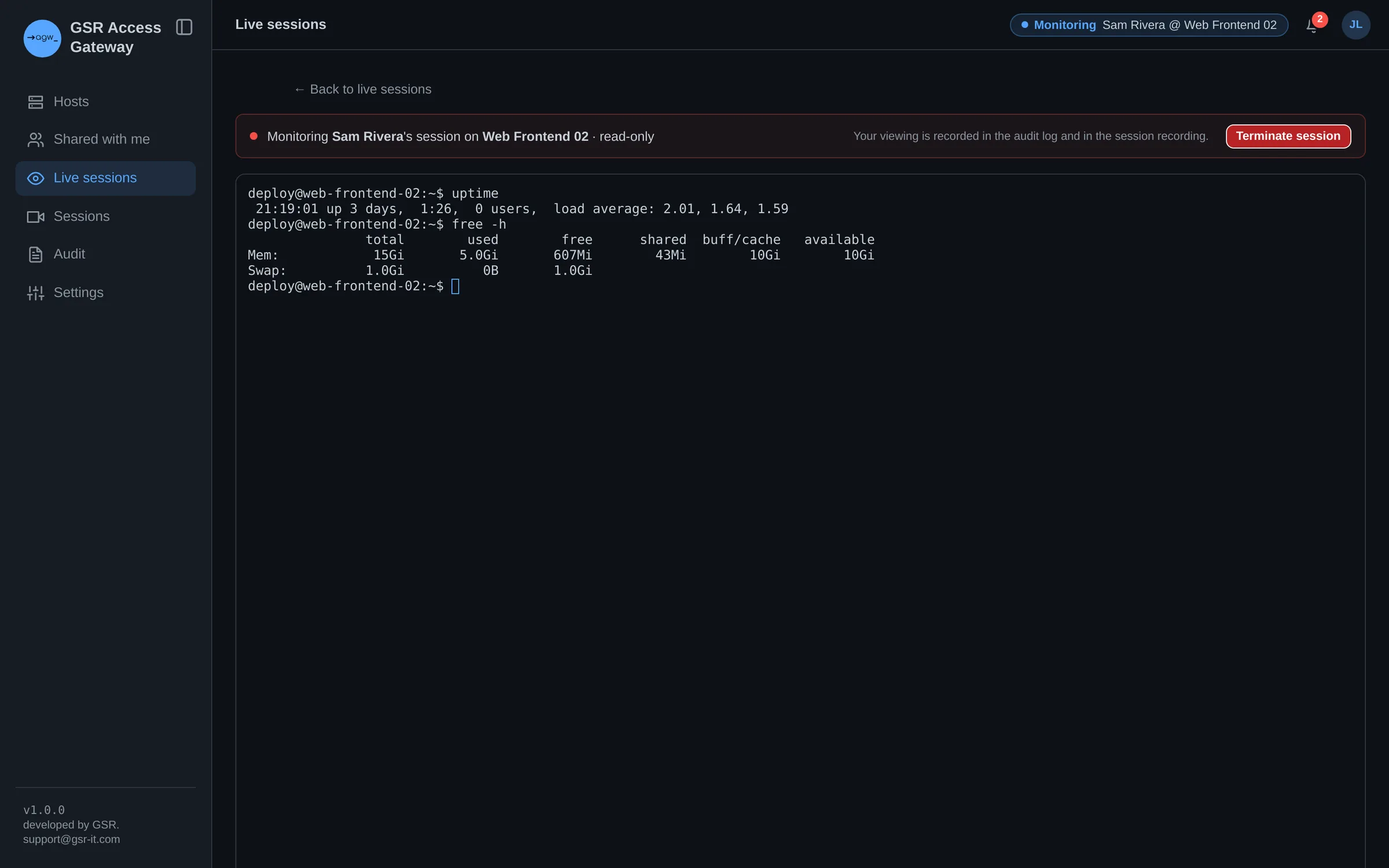Click the 'Swap:' row in terminal

click(420, 271)
